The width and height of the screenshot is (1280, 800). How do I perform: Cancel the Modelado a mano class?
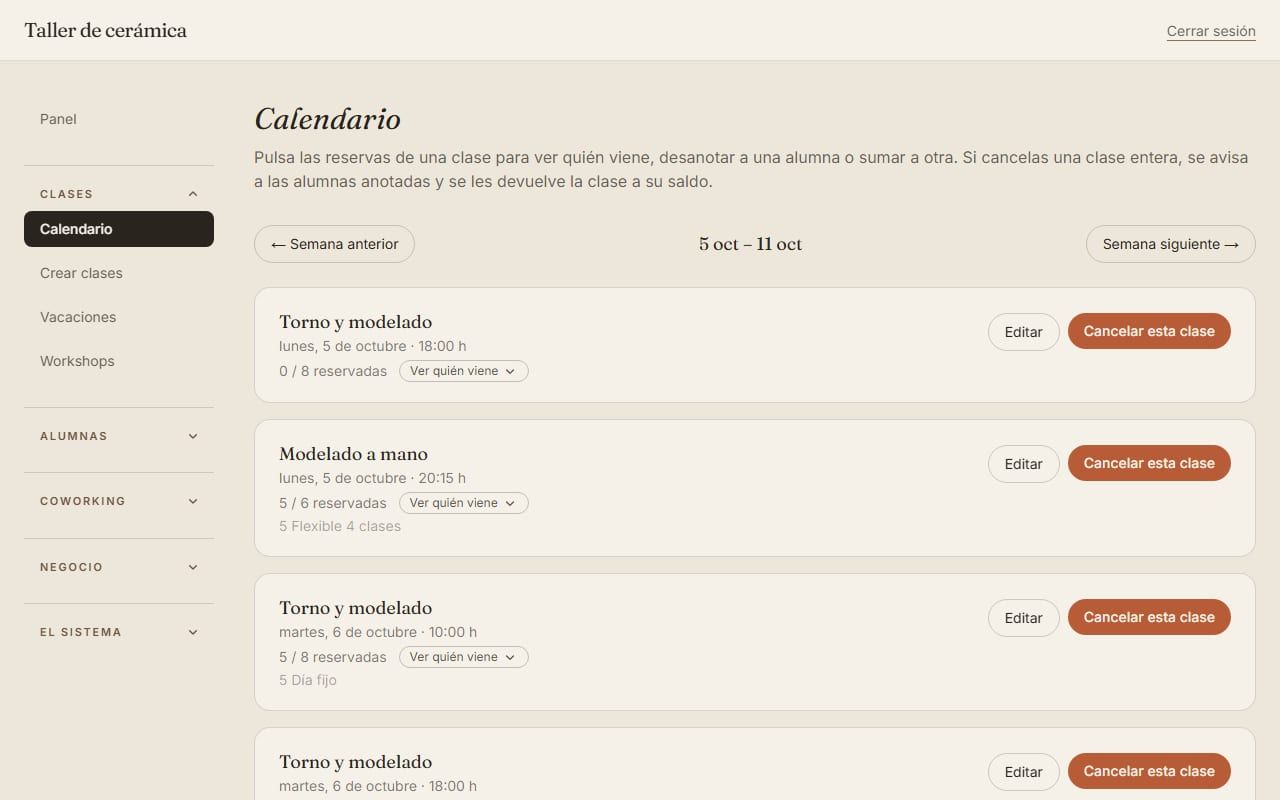(x=1149, y=463)
